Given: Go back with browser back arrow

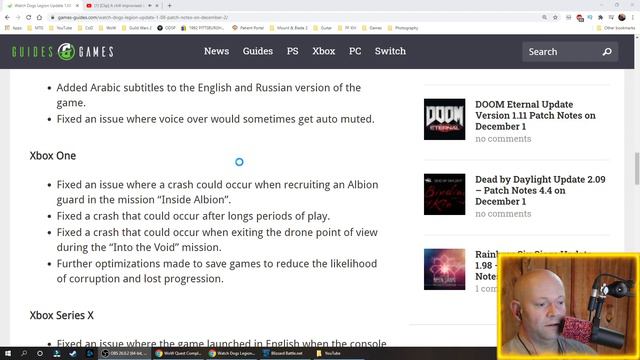Looking at the screenshot, I should [7, 18].
